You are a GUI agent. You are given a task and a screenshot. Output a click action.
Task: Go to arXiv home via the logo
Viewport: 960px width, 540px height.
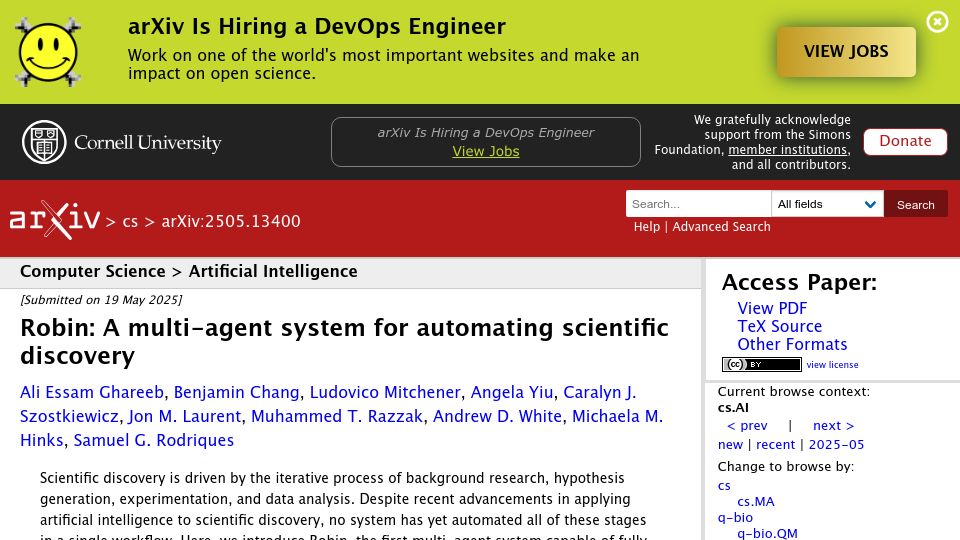[54, 220]
